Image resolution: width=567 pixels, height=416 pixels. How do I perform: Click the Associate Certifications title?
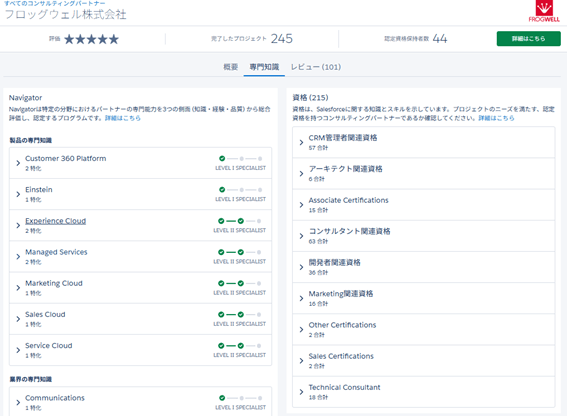348,200
